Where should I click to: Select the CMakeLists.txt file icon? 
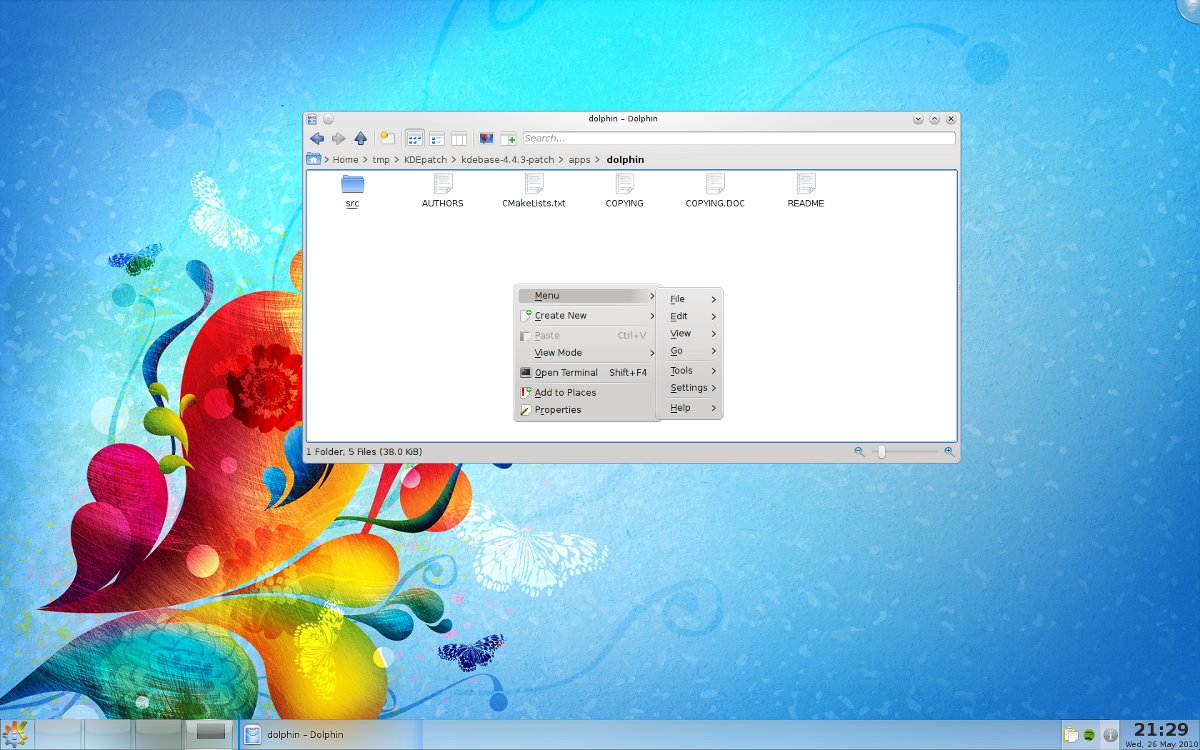(534, 184)
